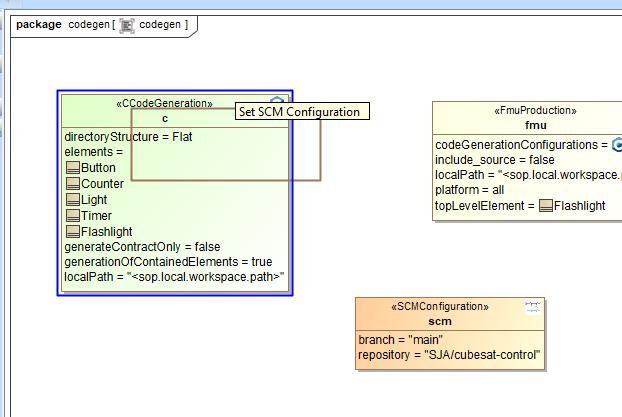Click the codeGenerationConfigurations property in fmu
This screenshot has height=417, width=622.
coord(521,145)
